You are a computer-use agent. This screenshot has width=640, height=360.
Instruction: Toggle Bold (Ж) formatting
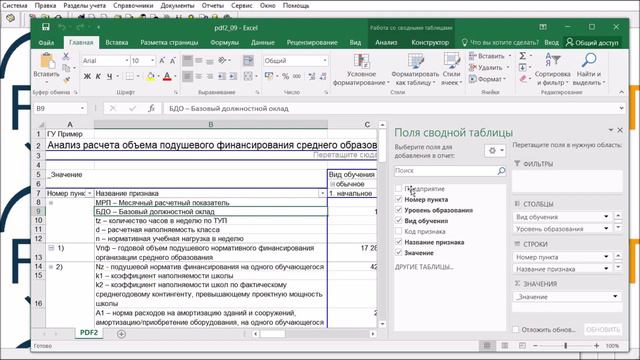point(87,76)
